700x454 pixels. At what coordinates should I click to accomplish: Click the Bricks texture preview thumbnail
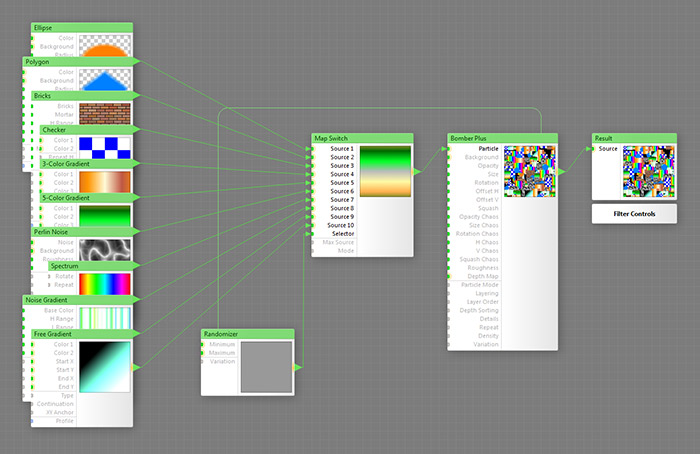(x=105, y=113)
